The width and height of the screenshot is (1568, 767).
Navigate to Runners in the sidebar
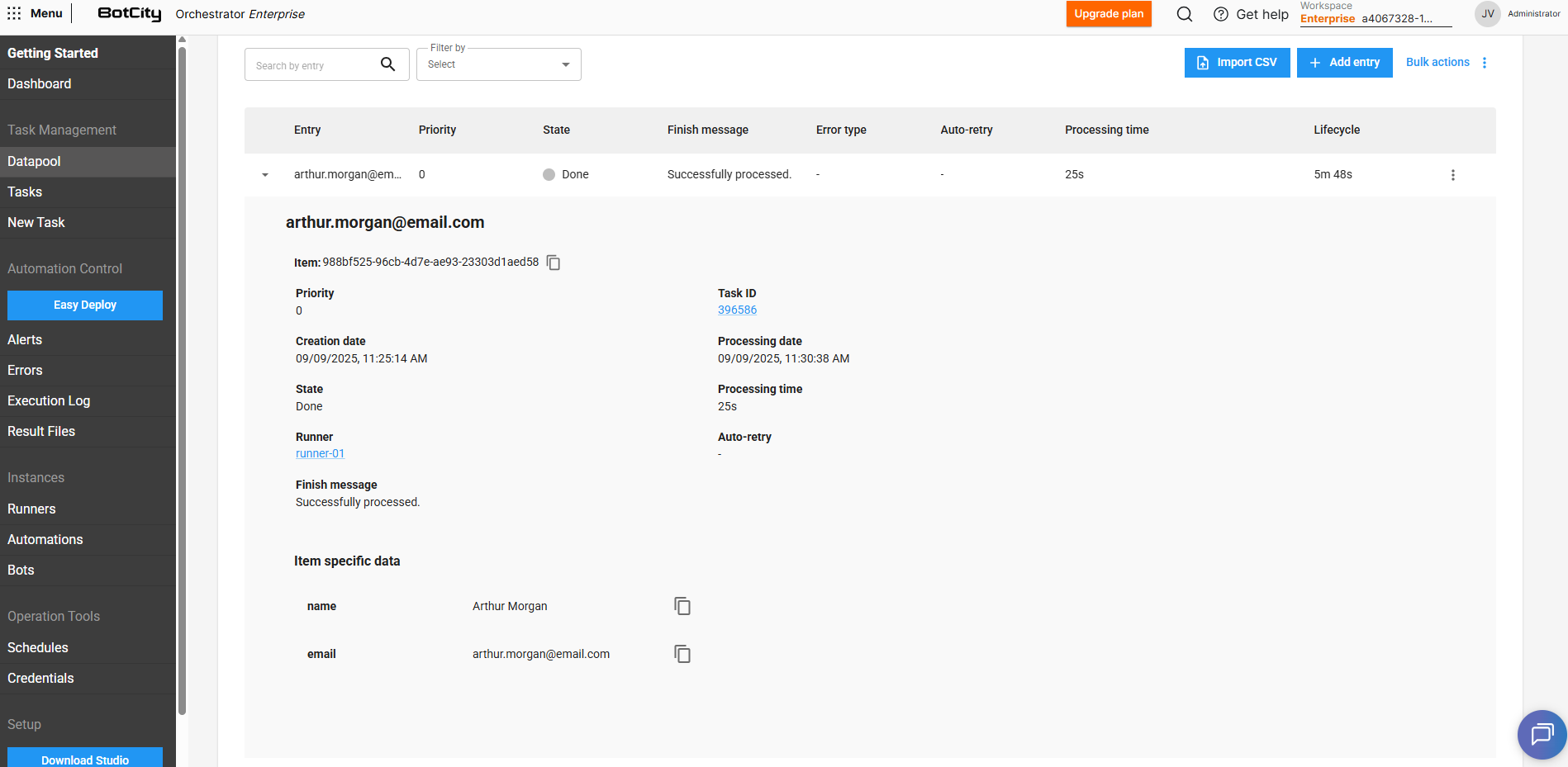pyautogui.click(x=31, y=509)
